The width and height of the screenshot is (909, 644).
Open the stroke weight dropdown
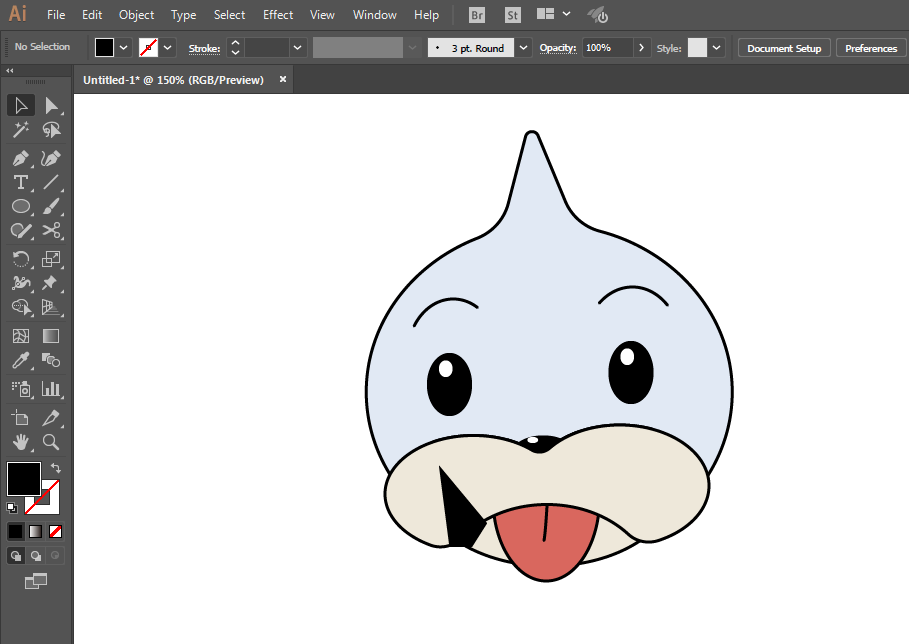pos(298,48)
